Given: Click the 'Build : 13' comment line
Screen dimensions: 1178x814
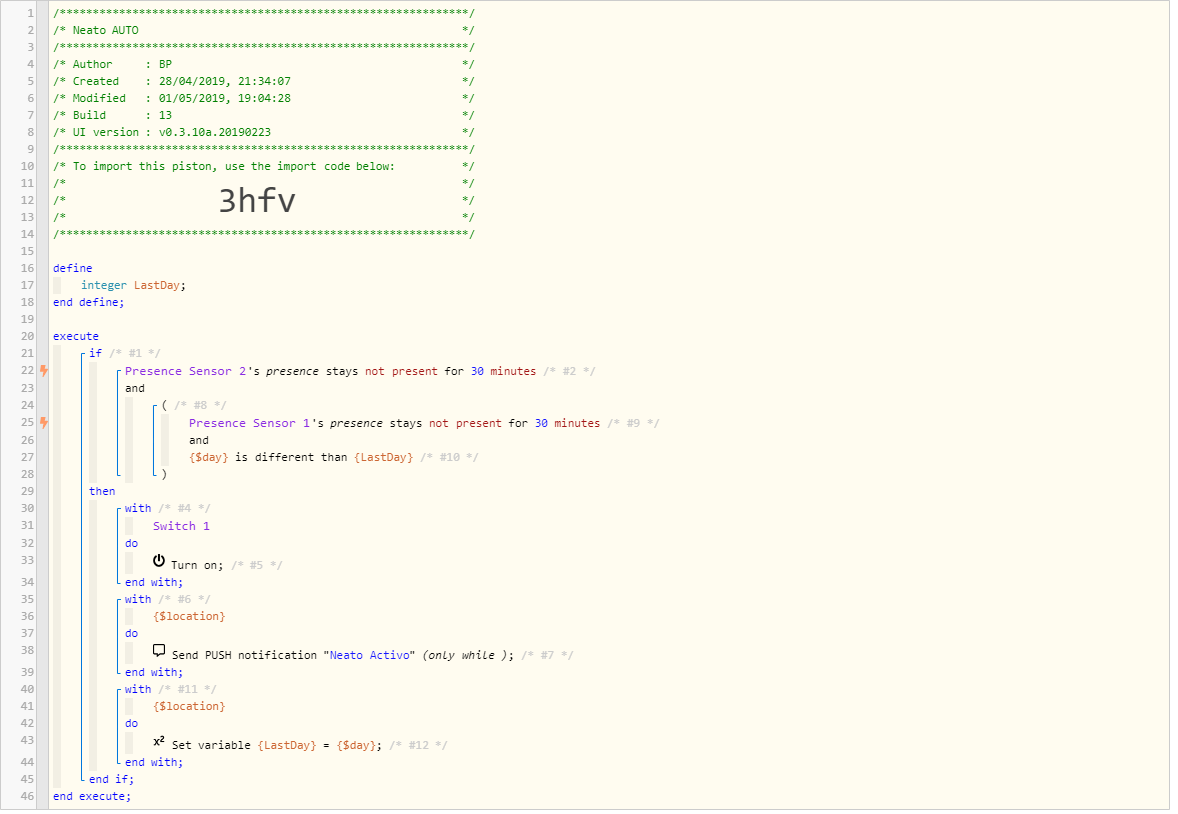Looking at the screenshot, I should [264, 116].
